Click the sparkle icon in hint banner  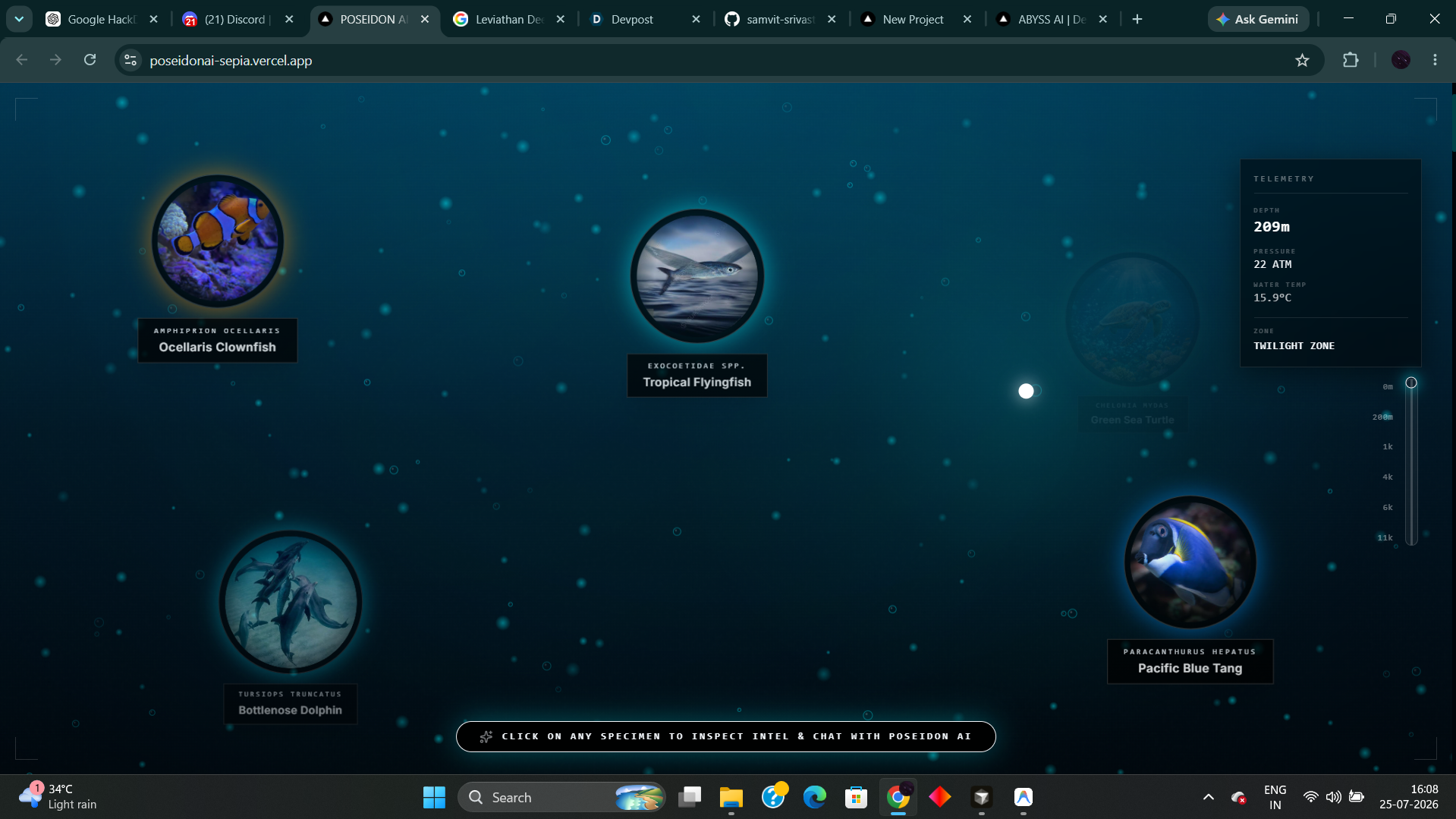click(x=486, y=736)
